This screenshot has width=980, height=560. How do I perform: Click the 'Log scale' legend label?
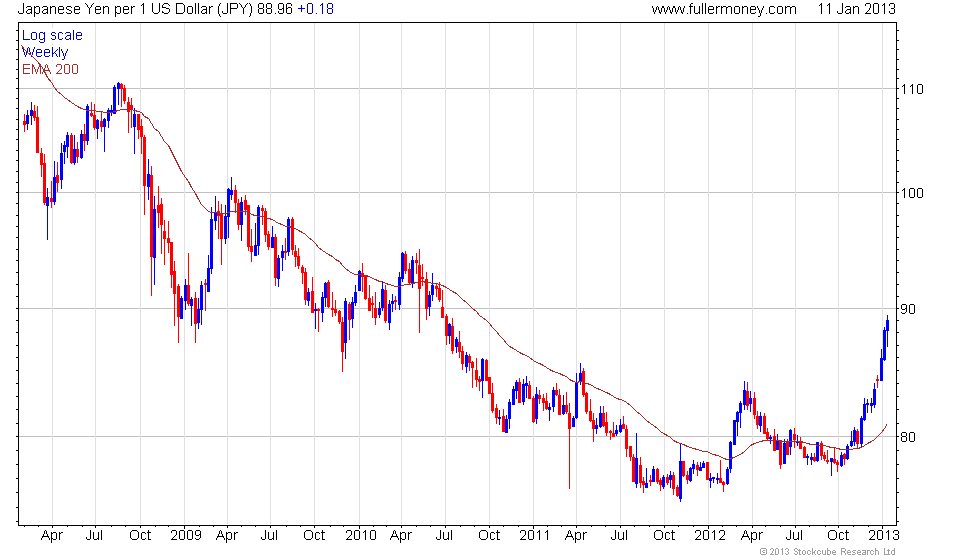point(52,36)
